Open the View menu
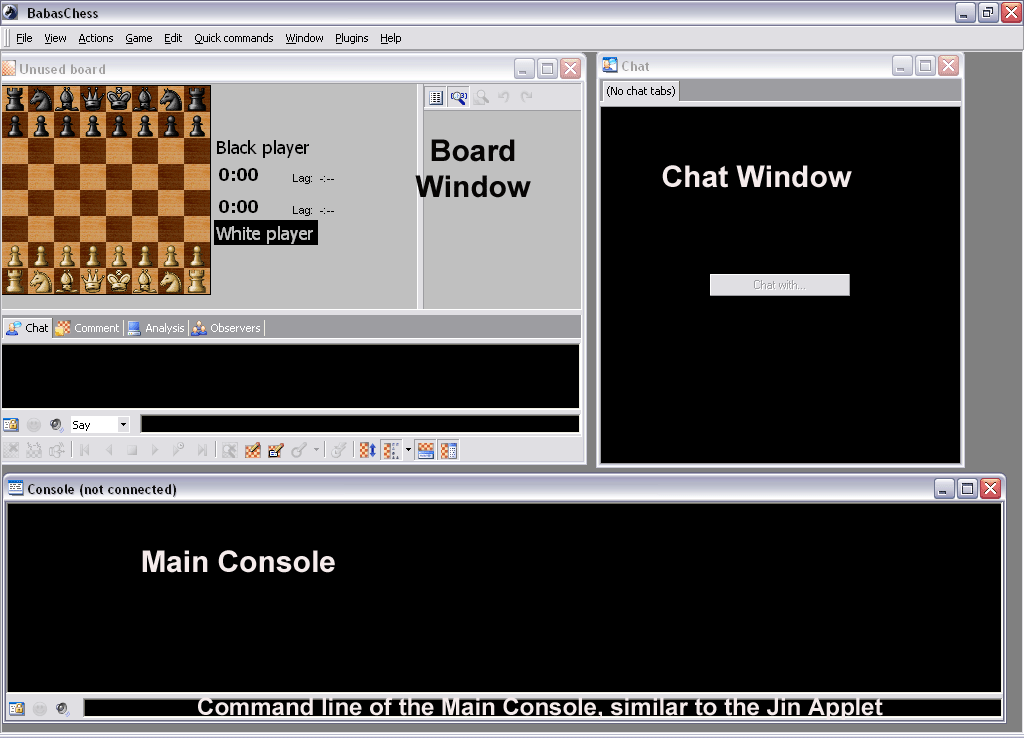This screenshot has width=1024, height=738. point(55,38)
